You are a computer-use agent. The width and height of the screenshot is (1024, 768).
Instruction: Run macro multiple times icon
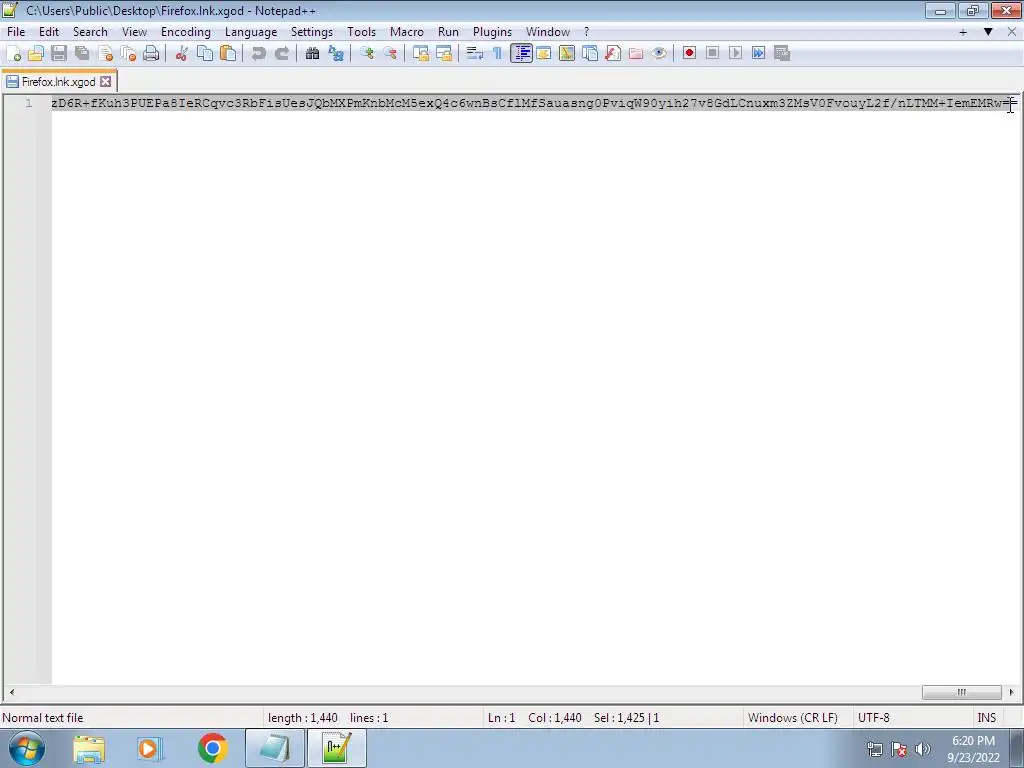tap(758, 54)
